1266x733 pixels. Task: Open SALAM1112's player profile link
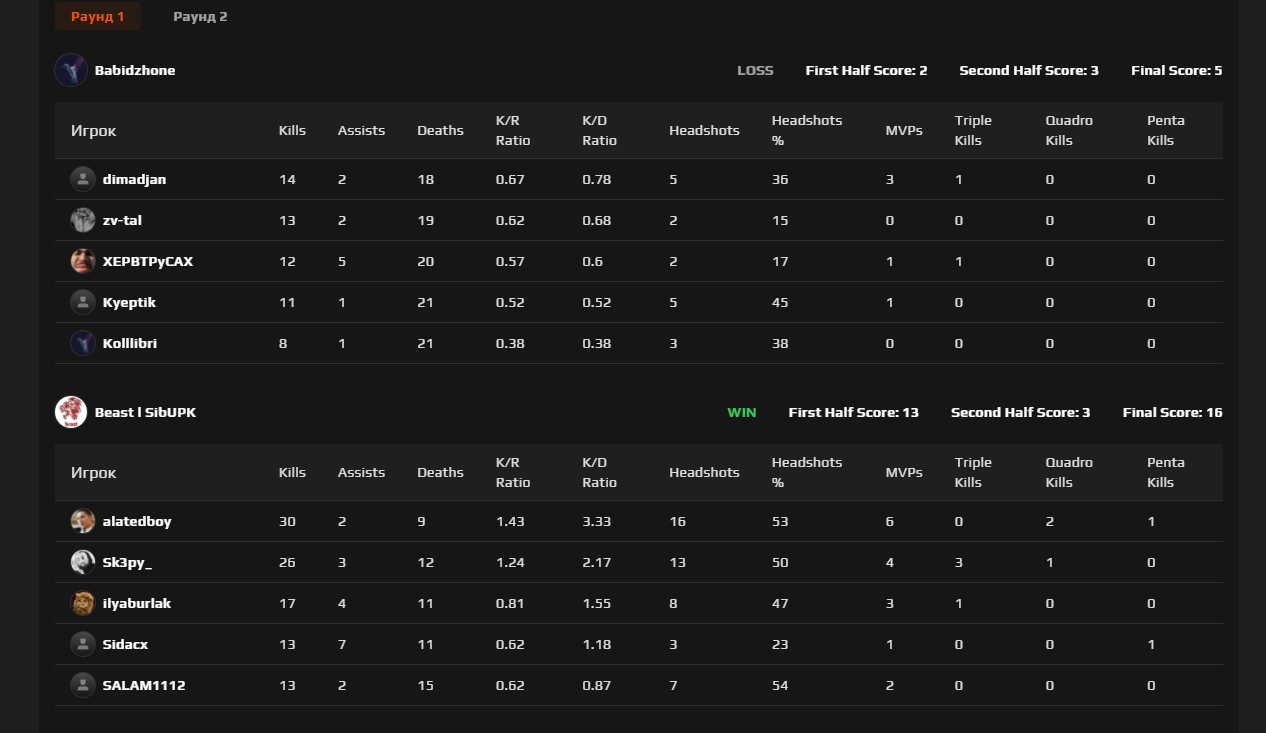pos(144,686)
